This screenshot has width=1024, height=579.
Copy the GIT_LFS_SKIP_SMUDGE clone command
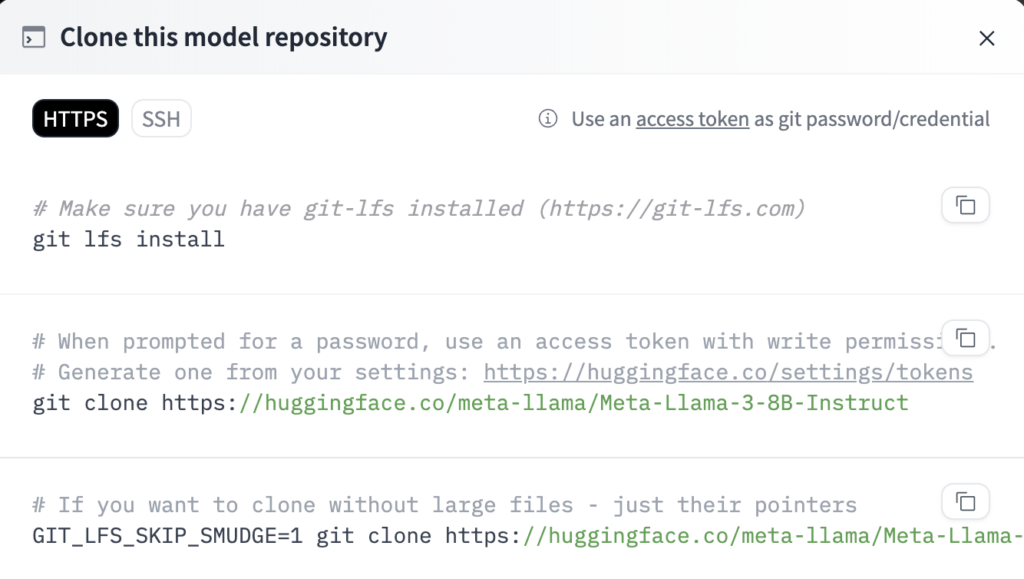(x=965, y=500)
